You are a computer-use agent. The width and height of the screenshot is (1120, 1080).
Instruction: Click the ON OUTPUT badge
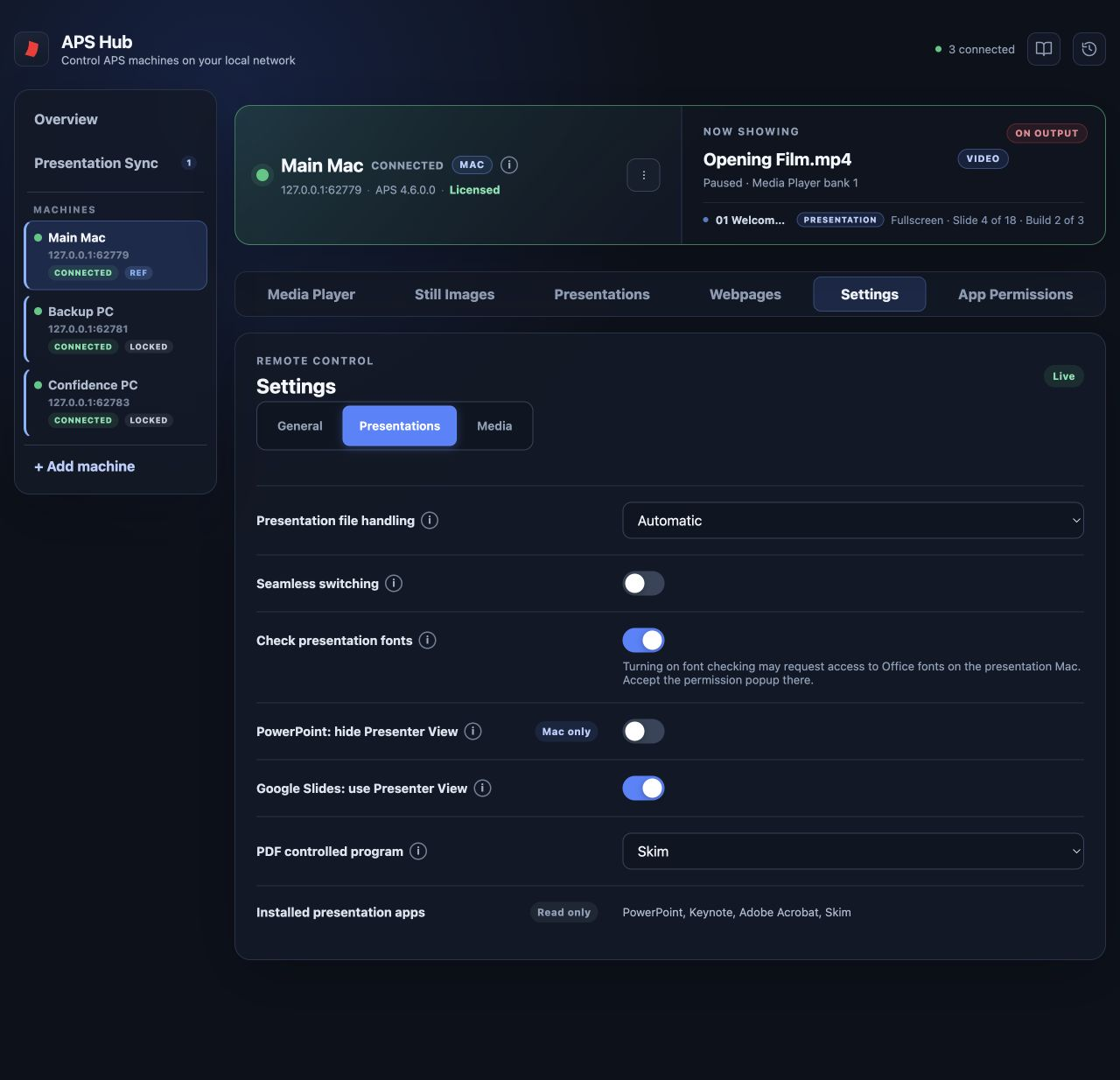click(1046, 133)
